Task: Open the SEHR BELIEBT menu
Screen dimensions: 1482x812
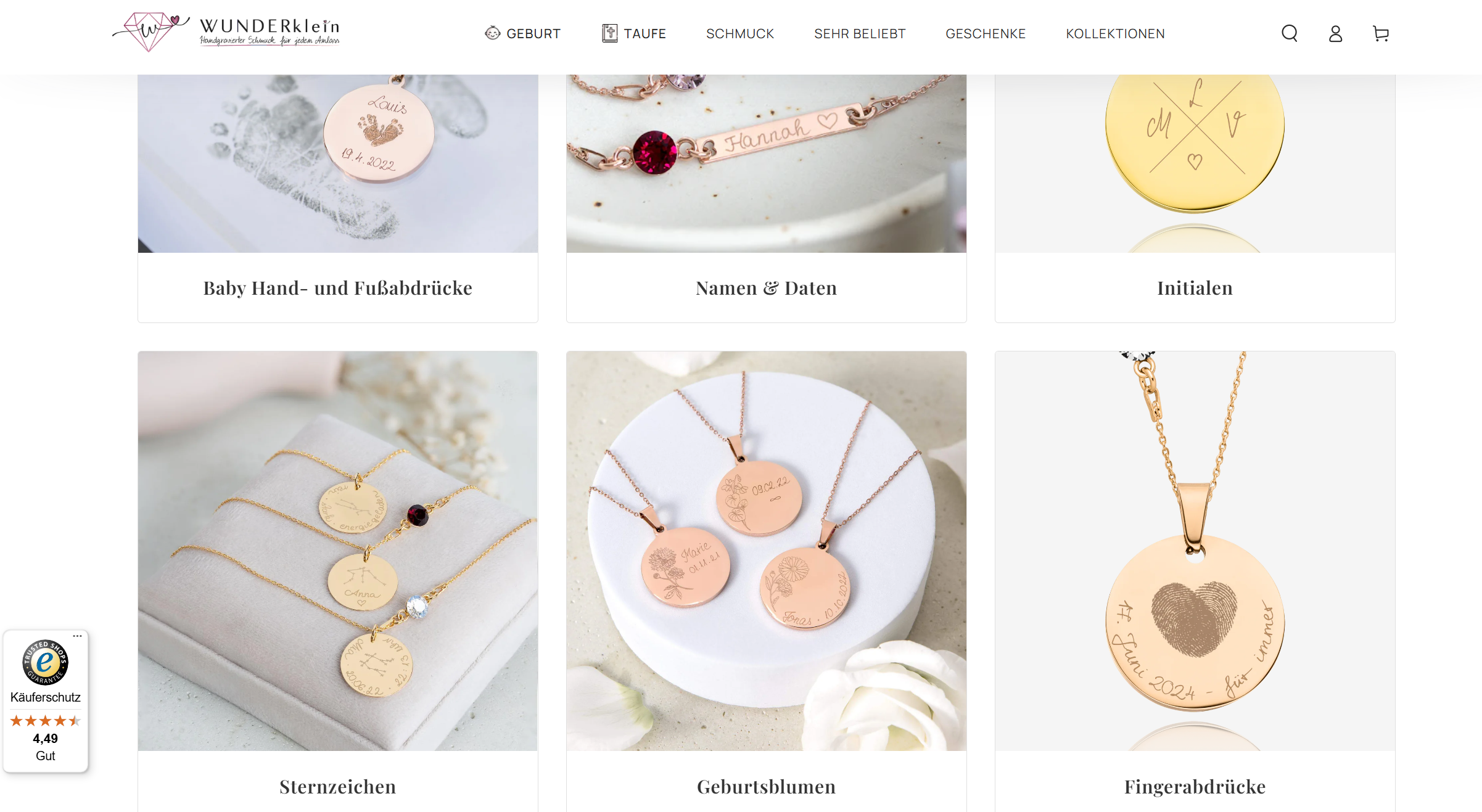Action: pos(859,33)
